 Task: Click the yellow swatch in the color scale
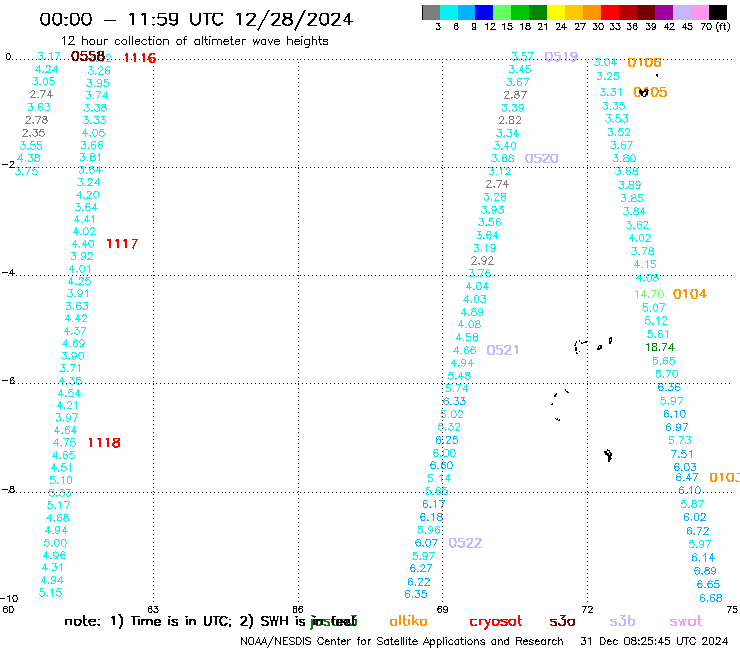click(556, 12)
